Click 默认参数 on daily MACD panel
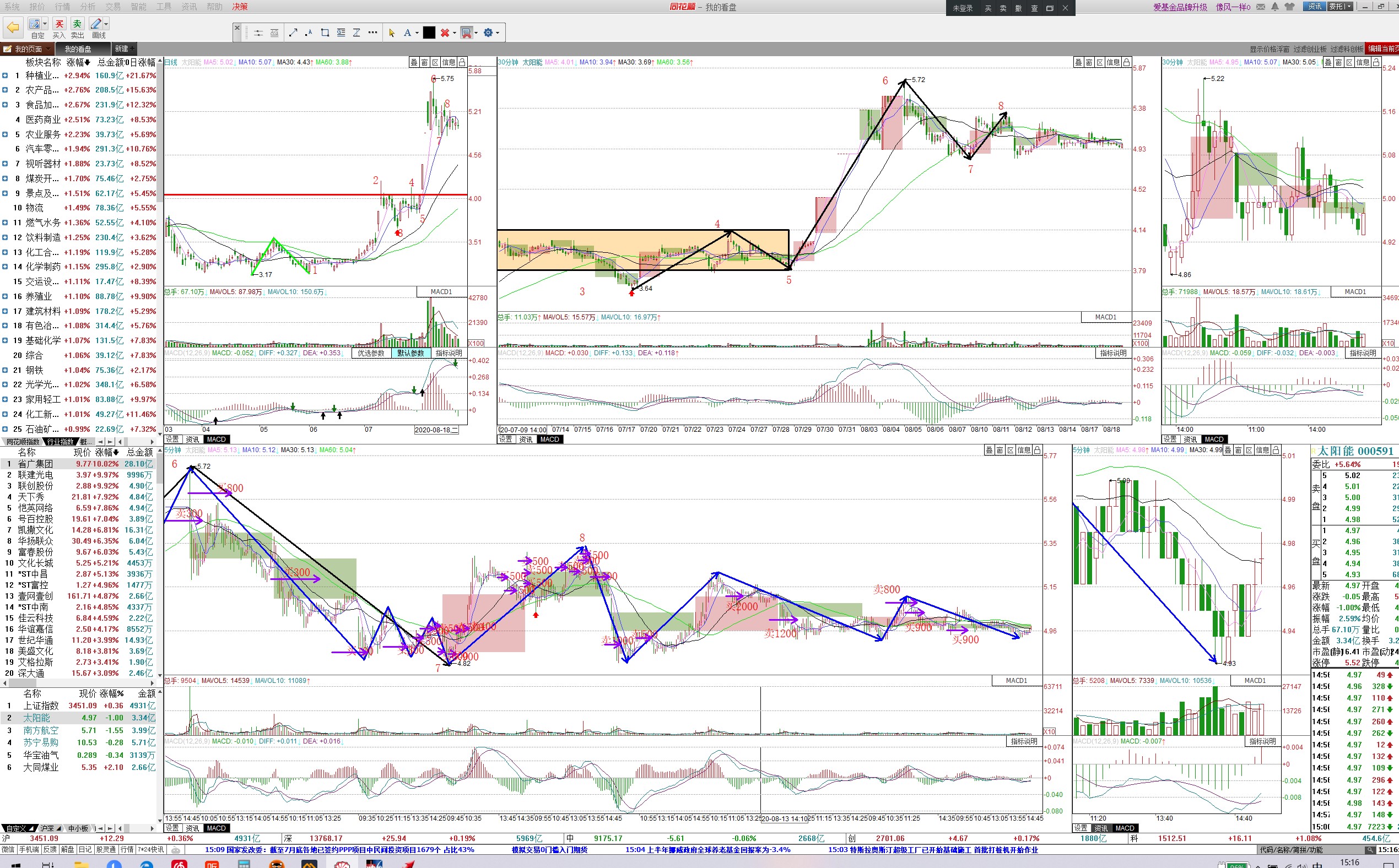The width and height of the screenshot is (1399, 868). [x=410, y=353]
